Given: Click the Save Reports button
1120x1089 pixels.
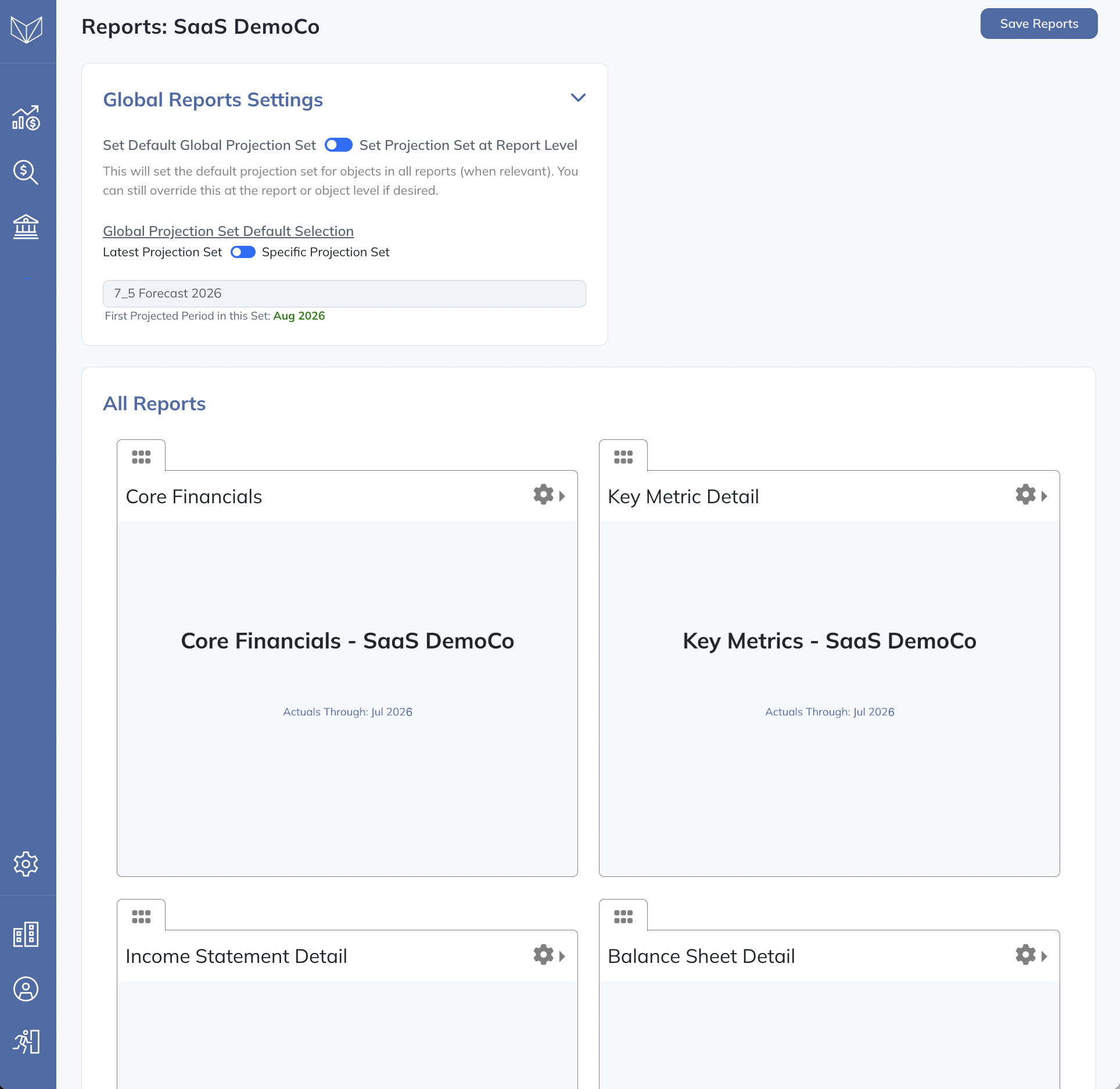Looking at the screenshot, I should click(x=1039, y=24).
